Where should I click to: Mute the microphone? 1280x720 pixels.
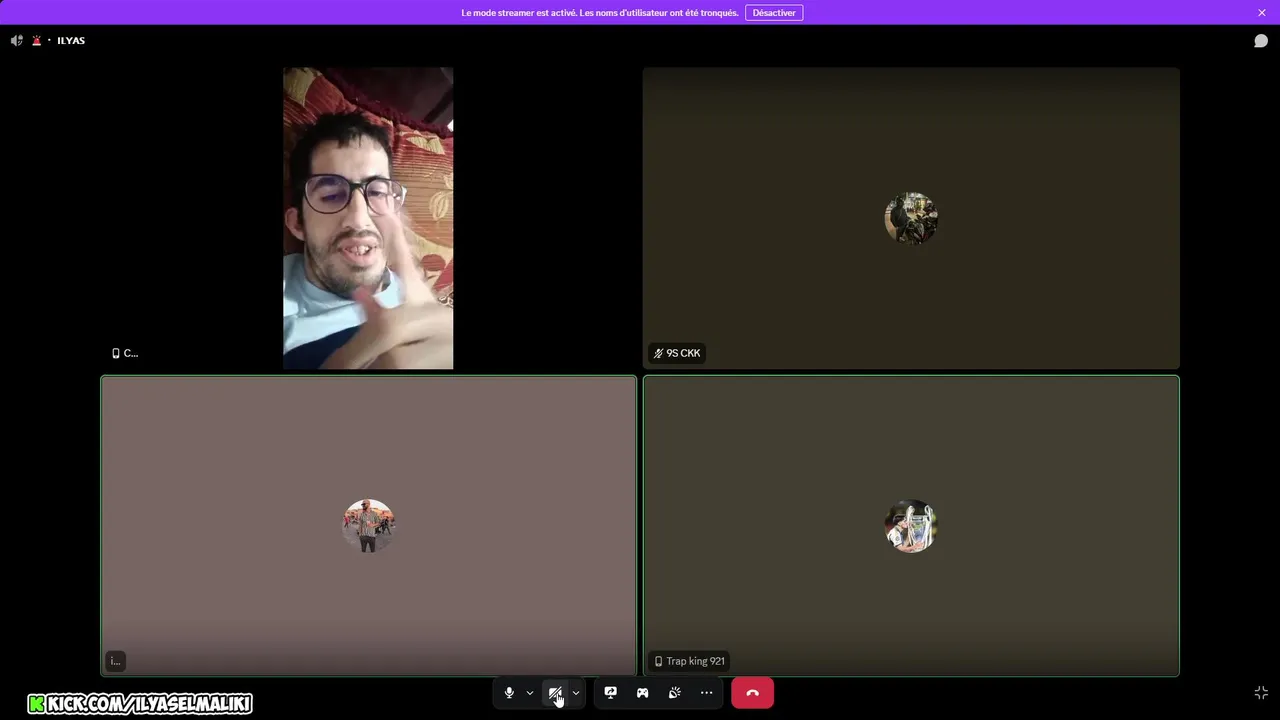click(x=509, y=693)
